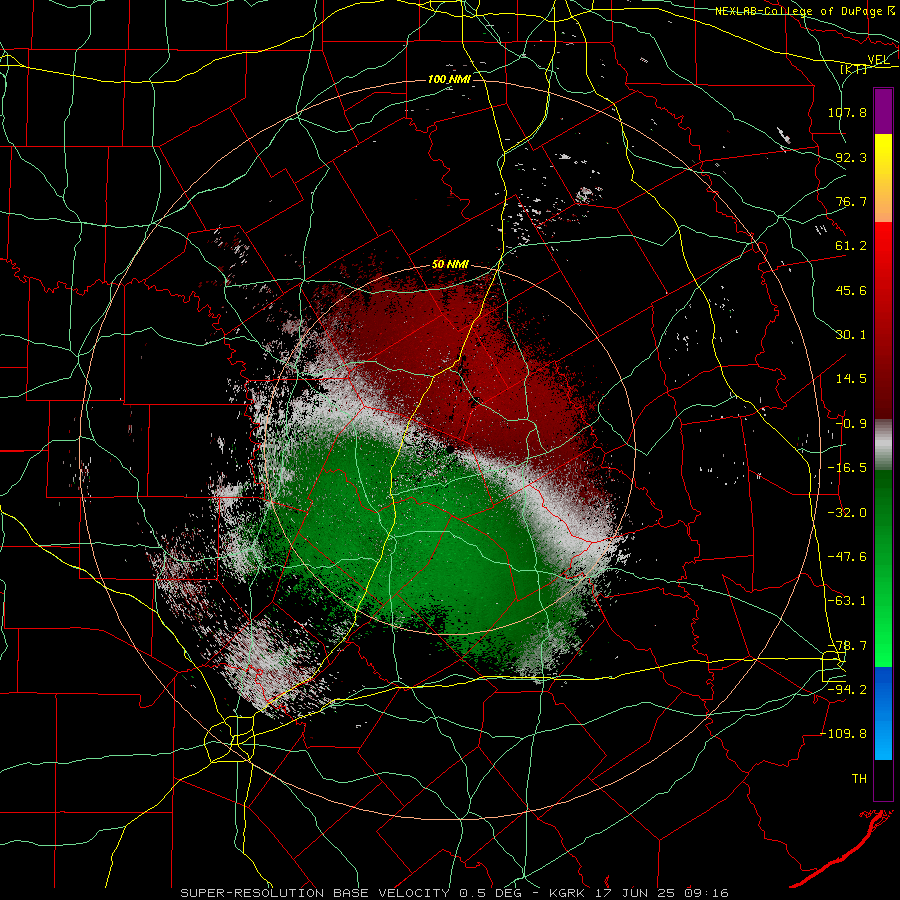Pick the gray near-zero segment of the color bar
The width and height of the screenshot is (900, 900).
[883, 444]
